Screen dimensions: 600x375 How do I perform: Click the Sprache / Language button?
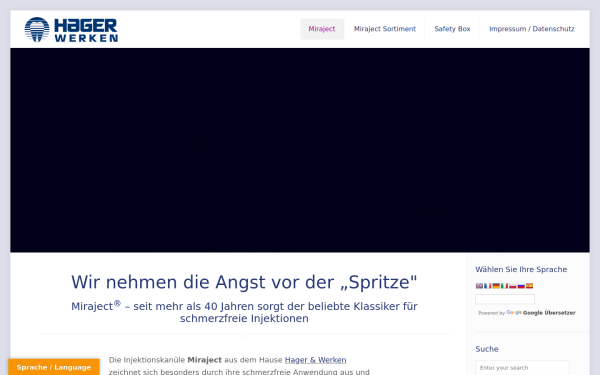[x=54, y=367]
